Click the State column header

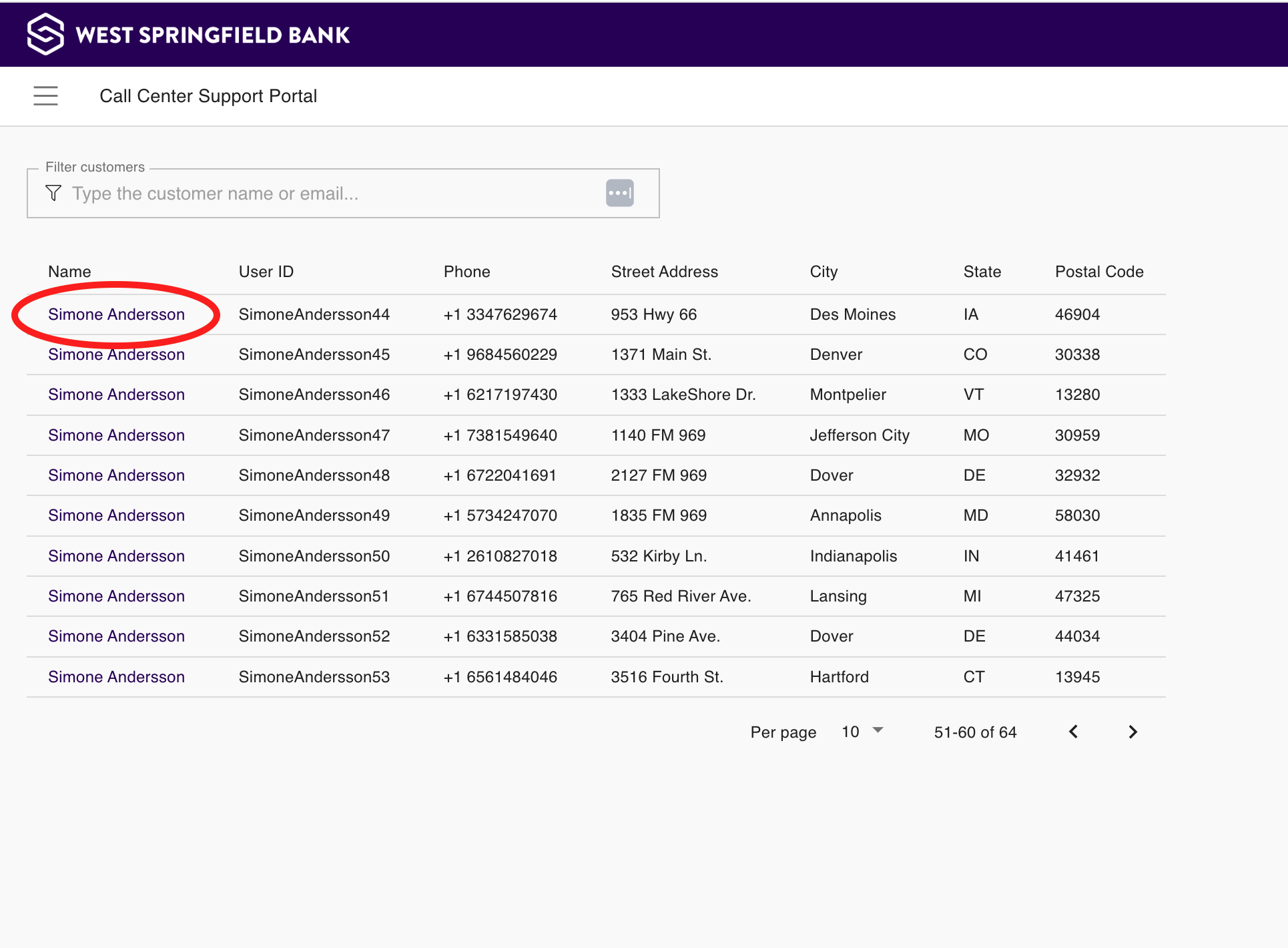pyautogui.click(x=982, y=271)
